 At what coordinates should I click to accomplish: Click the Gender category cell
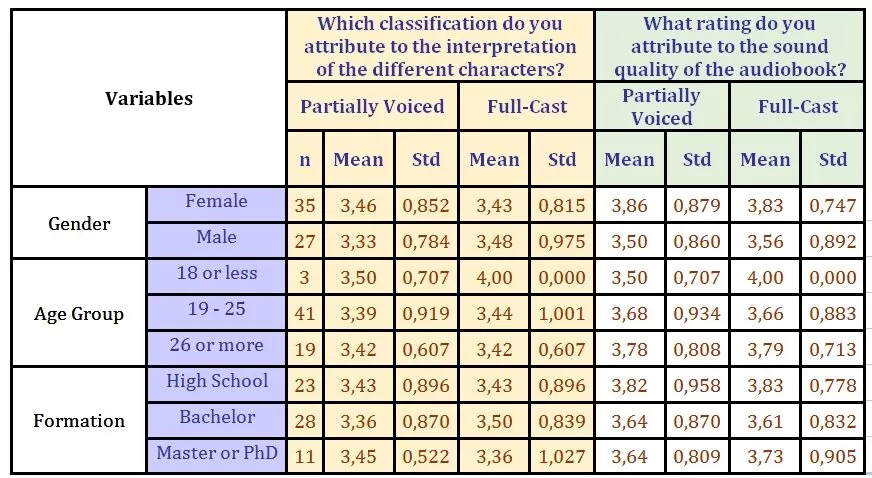(x=79, y=222)
